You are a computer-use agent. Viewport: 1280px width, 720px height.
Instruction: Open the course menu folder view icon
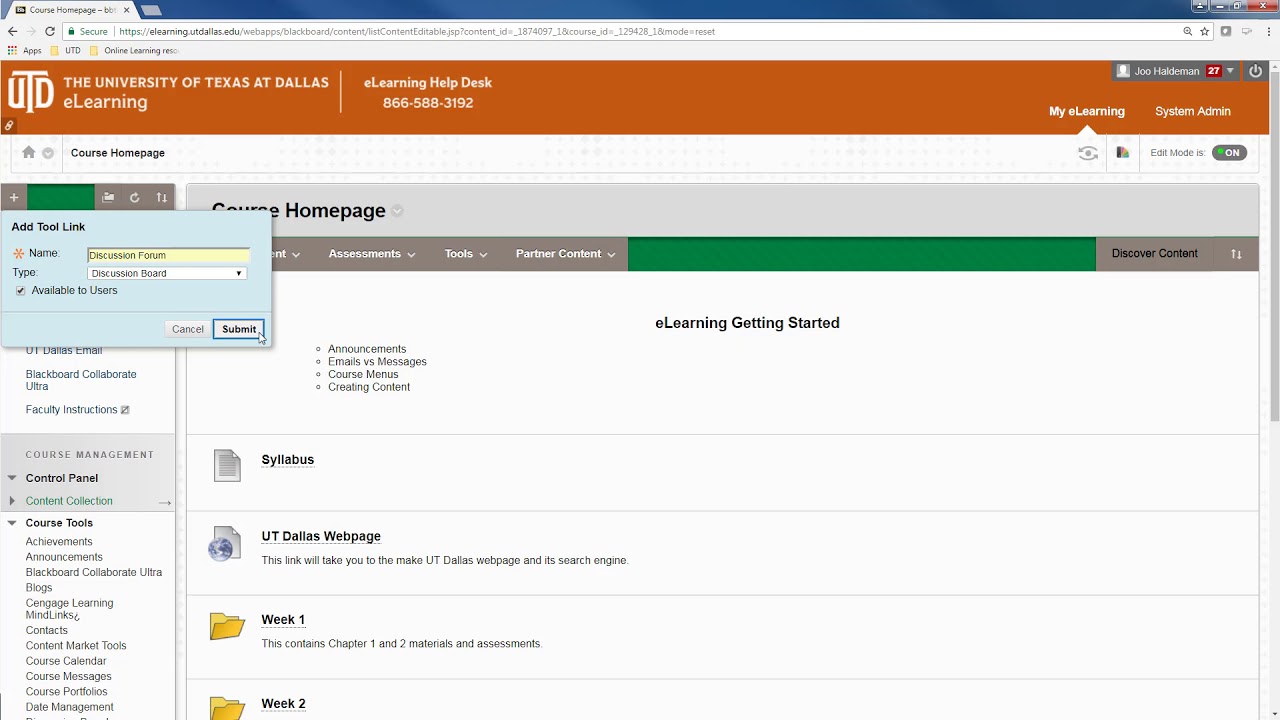[x=108, y=198]
